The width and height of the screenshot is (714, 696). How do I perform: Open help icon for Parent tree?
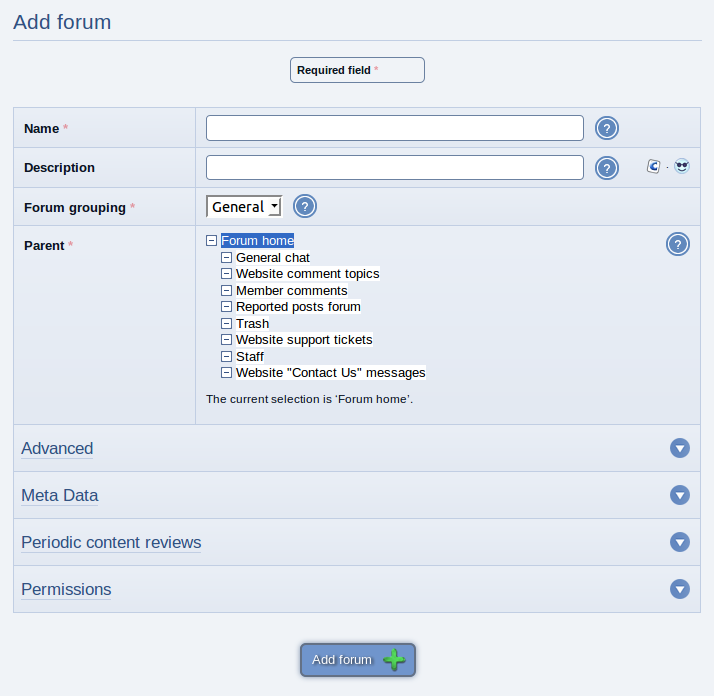[x=678, y=244]
